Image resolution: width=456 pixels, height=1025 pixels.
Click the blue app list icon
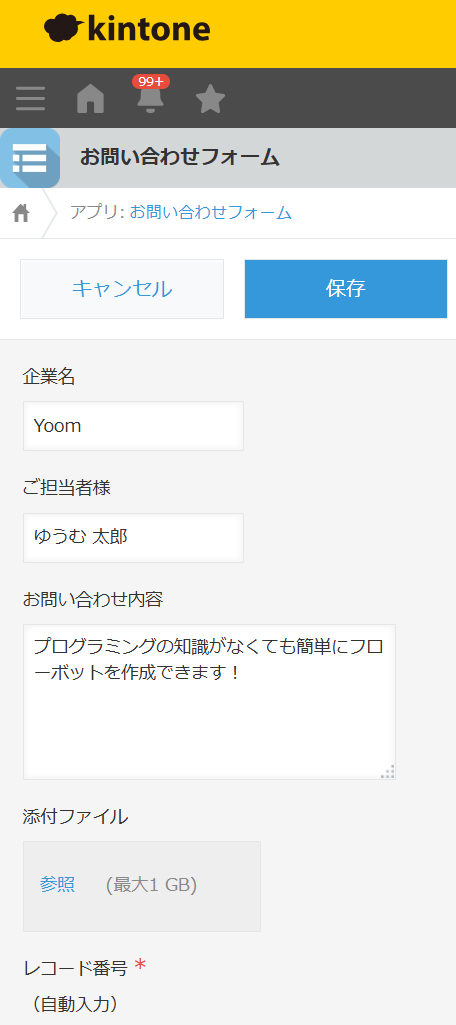(29, 158)
